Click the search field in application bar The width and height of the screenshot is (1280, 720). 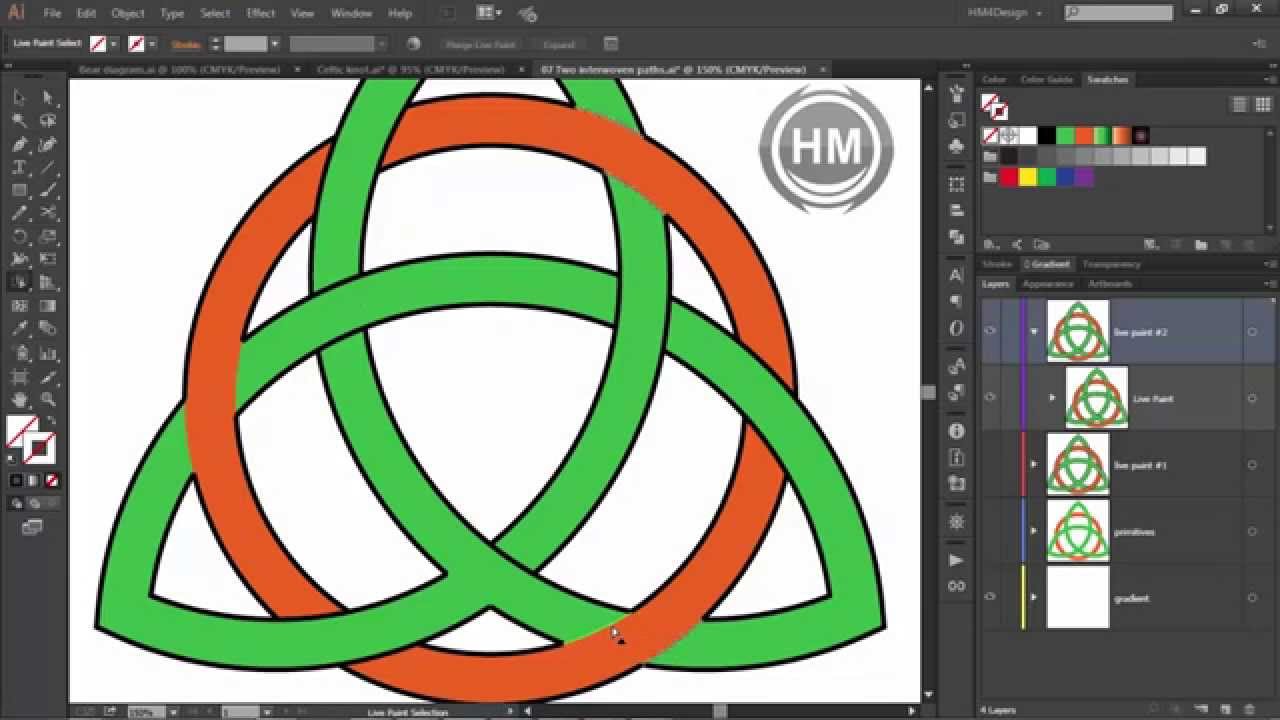[1118, 13]
